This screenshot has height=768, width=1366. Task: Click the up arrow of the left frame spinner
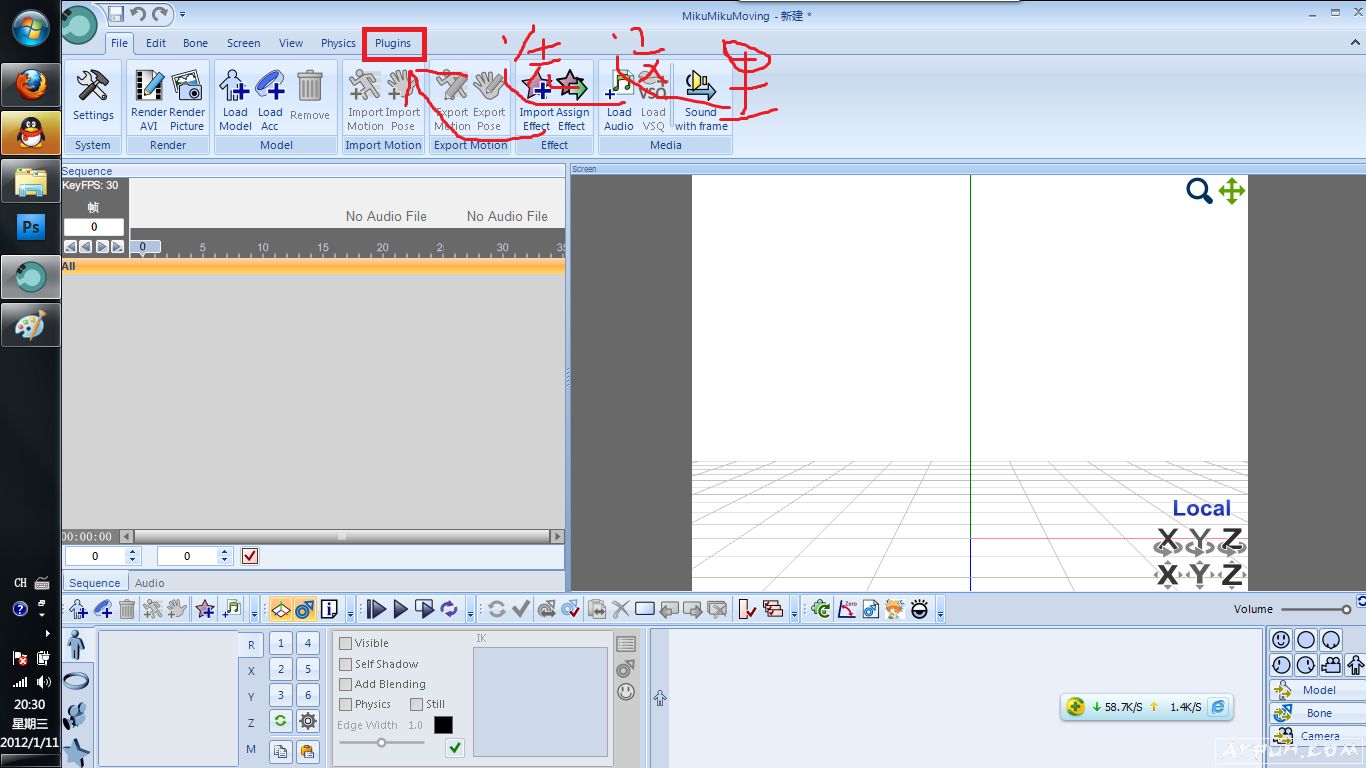click(133, 552)
